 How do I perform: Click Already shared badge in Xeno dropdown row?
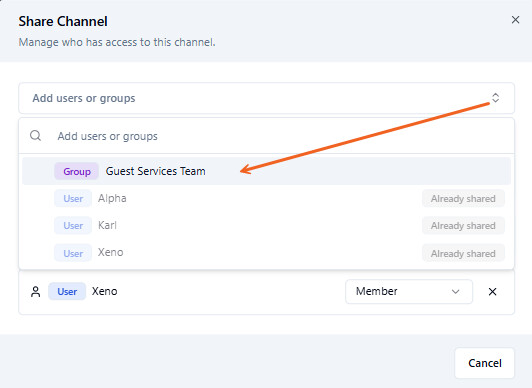click(x=463, y=253)
